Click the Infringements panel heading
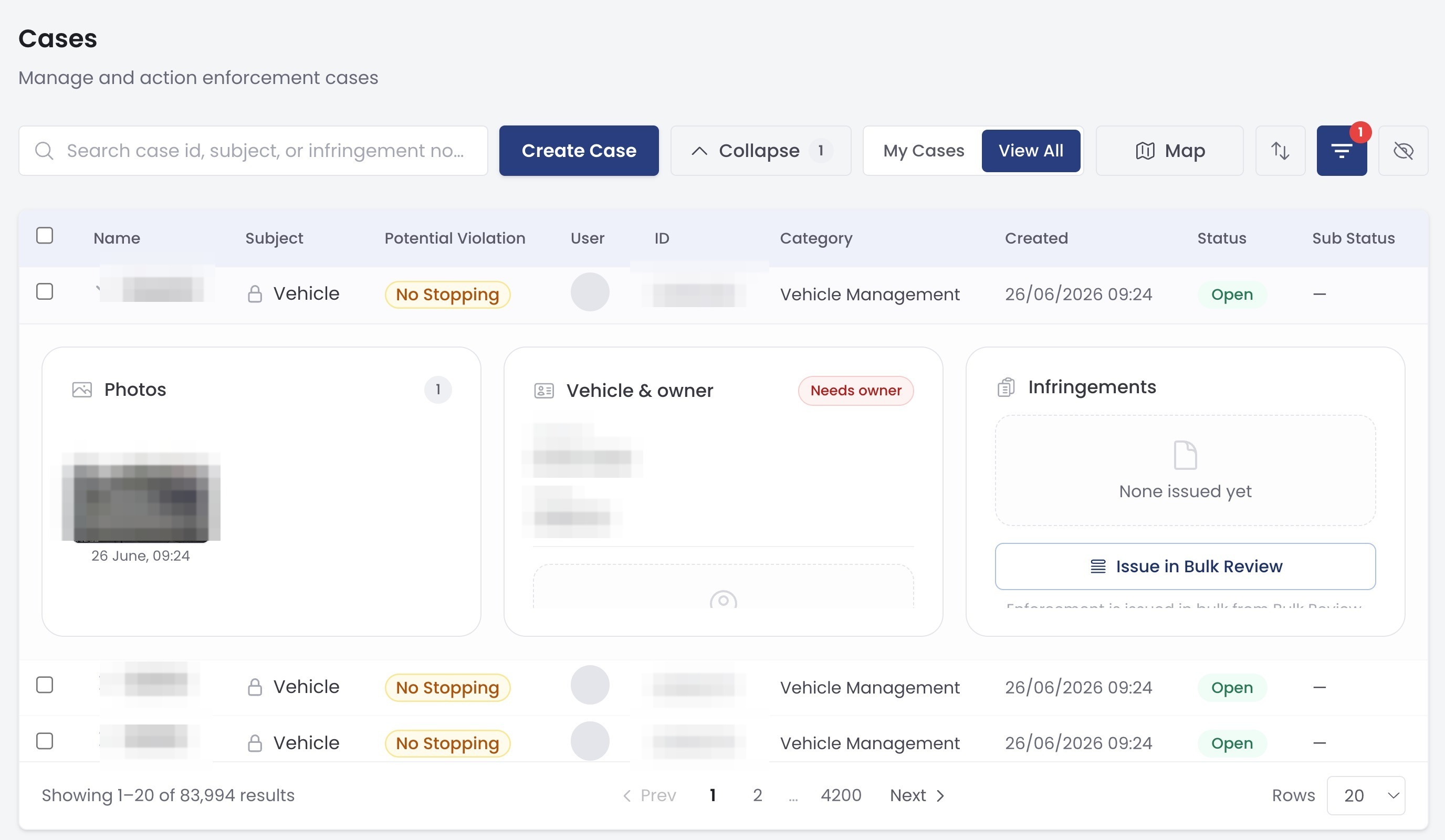This screenshot has height=840, width=1445. 1092,387
